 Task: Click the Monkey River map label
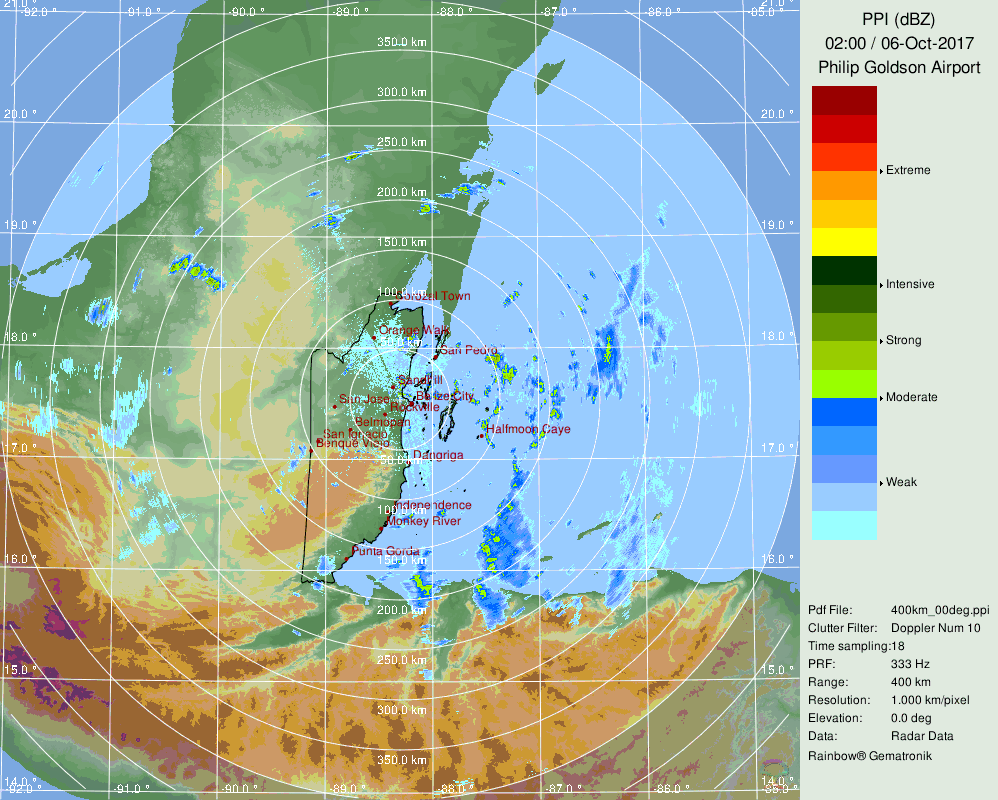click(x=423, y=521)
